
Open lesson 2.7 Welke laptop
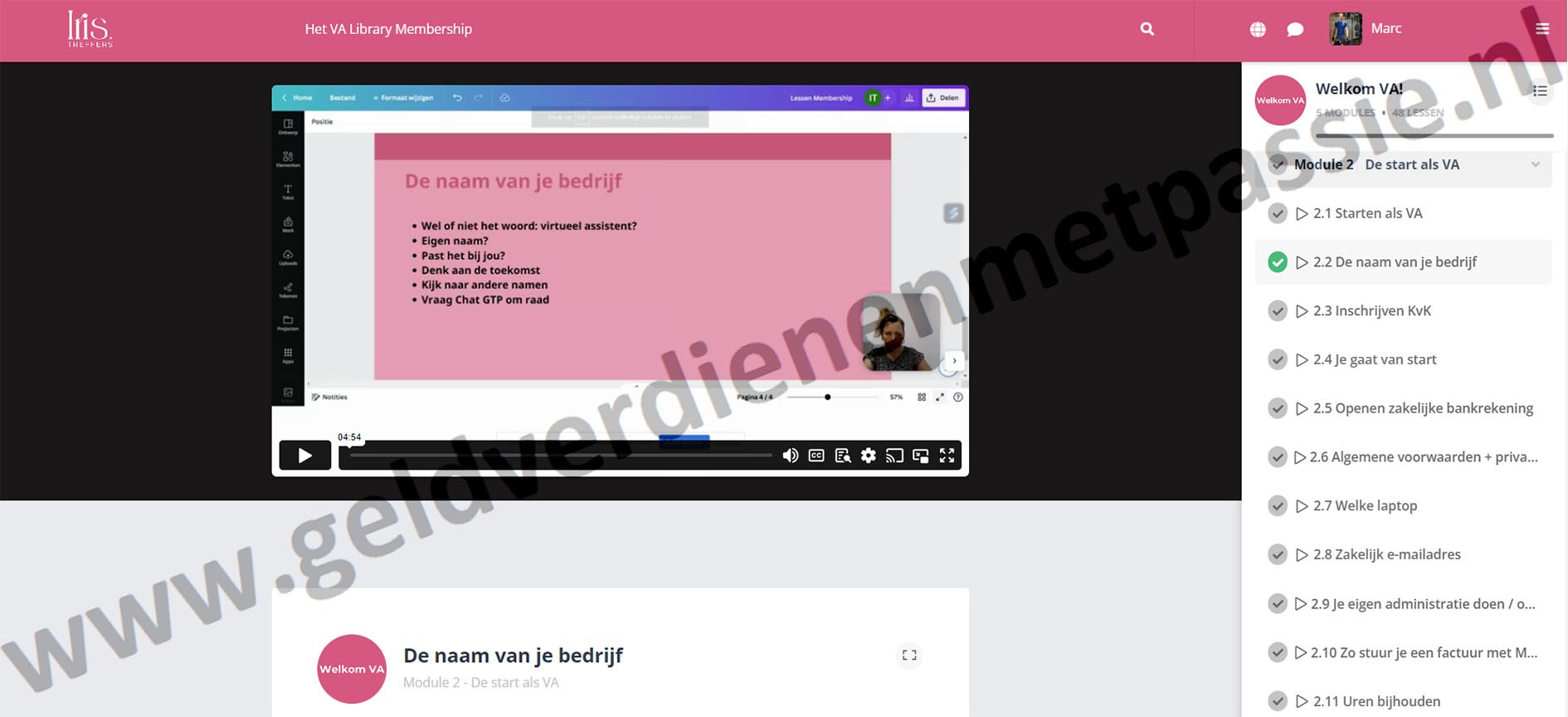pos(1365,505)
